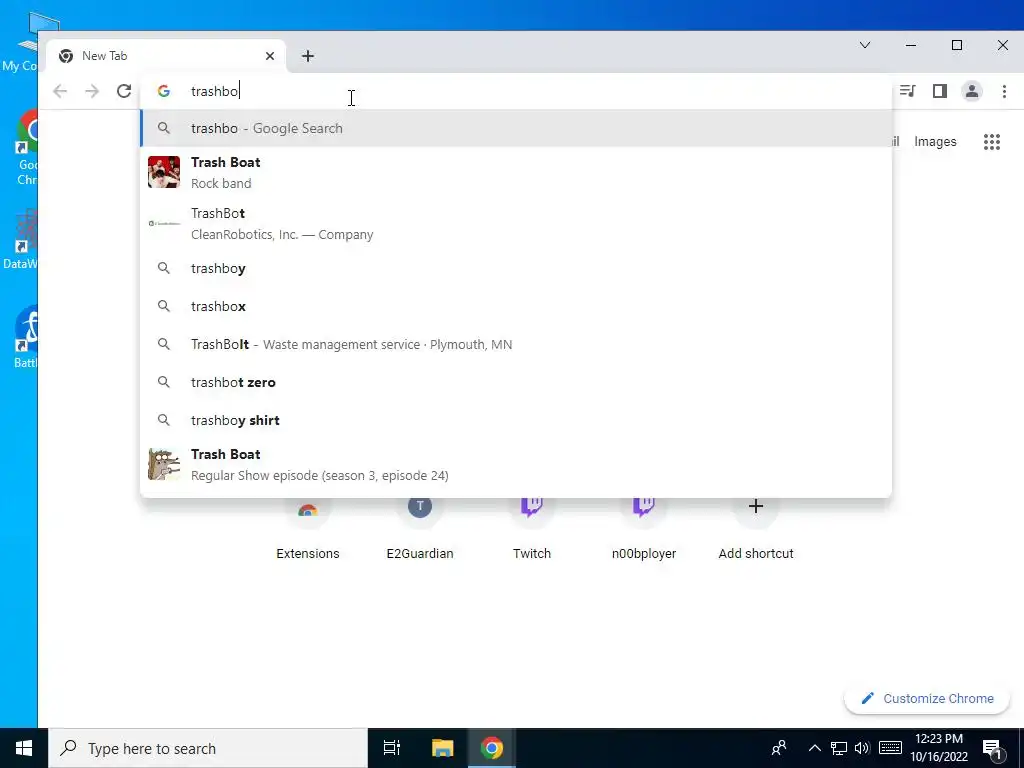Select the 'trashboy shirt' suggestion

[x=516, y=420]
